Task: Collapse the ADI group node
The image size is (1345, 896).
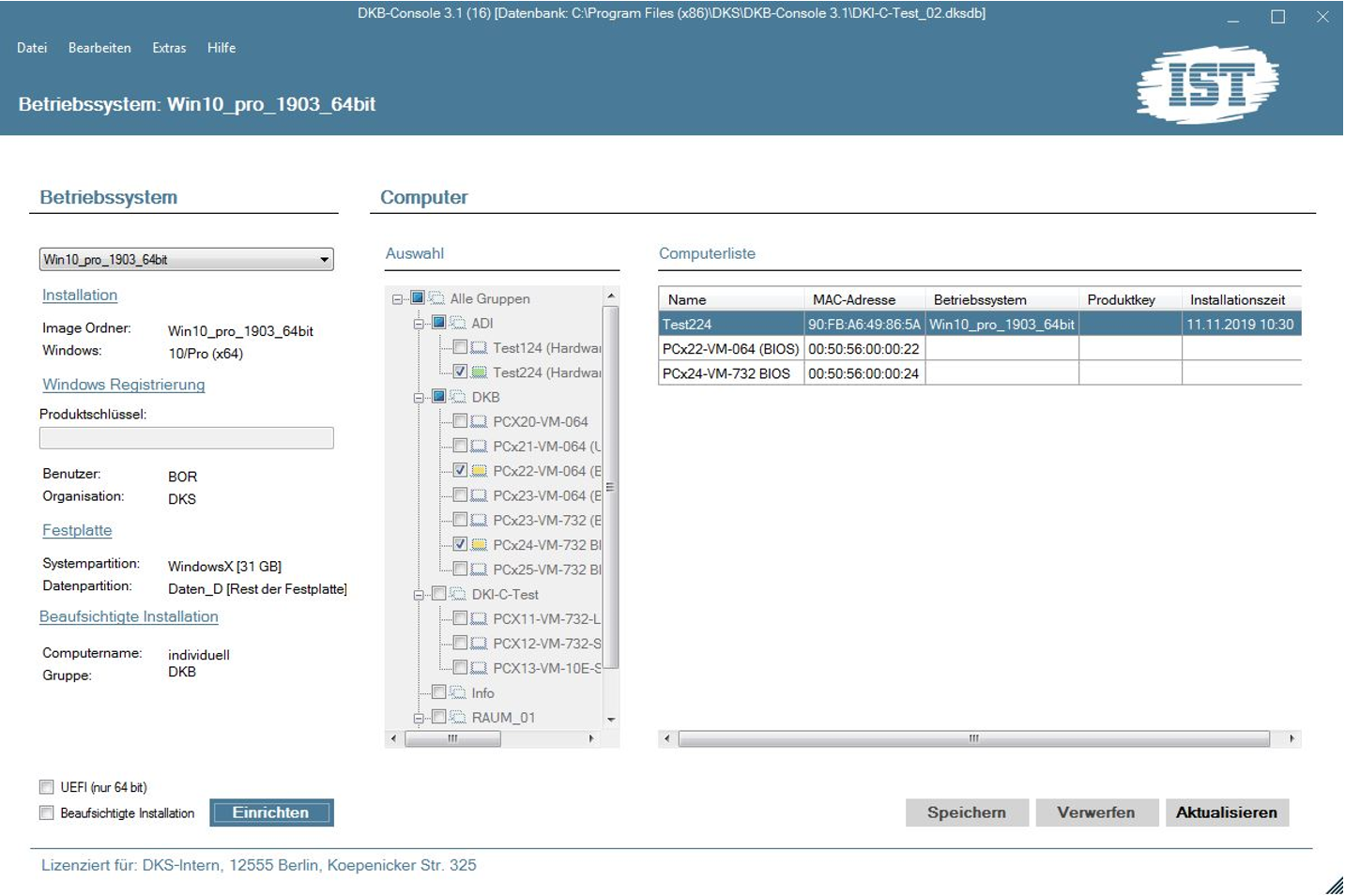Action: (419, 324)
